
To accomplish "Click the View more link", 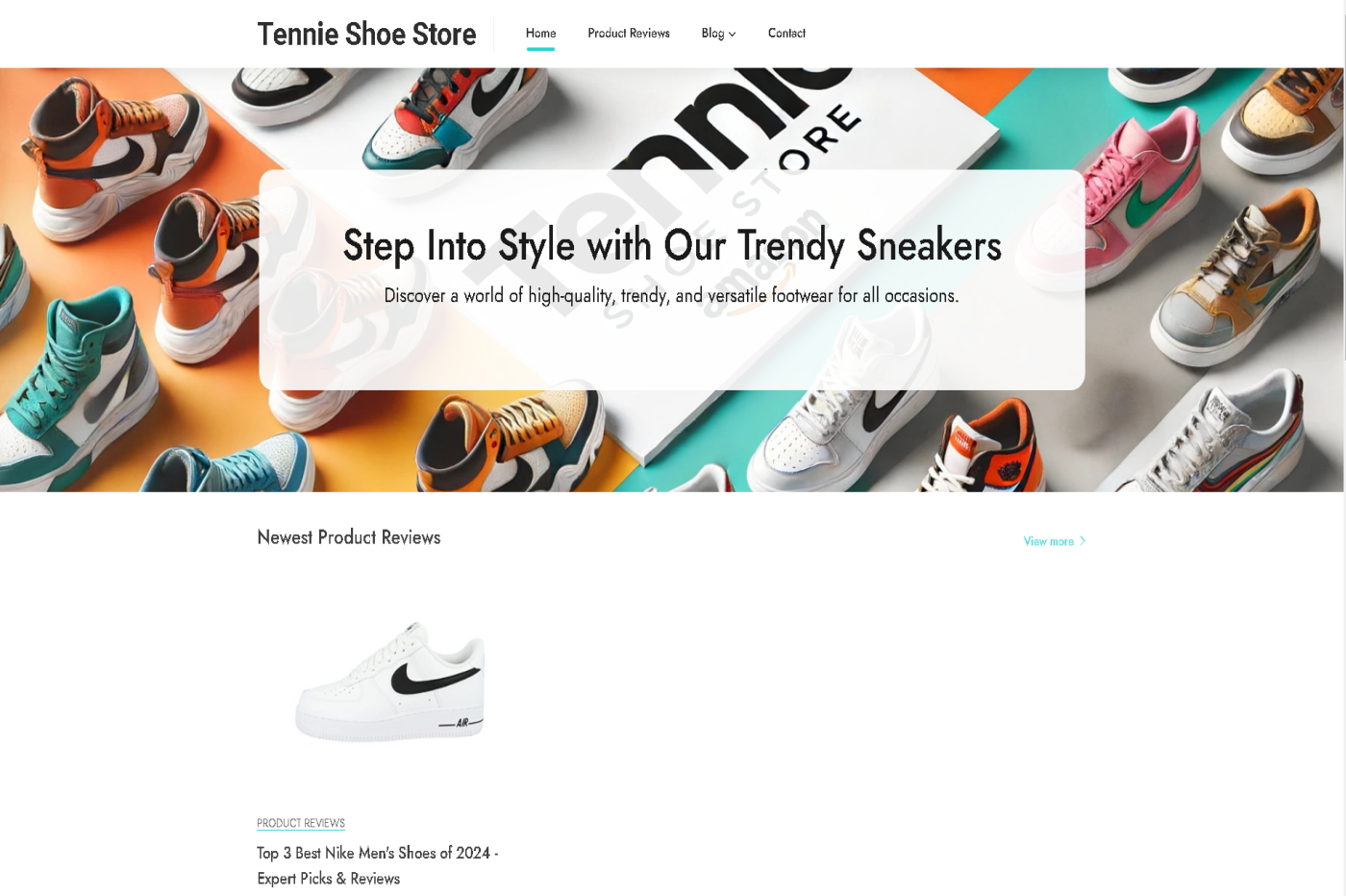I will click(x=1048, y=541).
